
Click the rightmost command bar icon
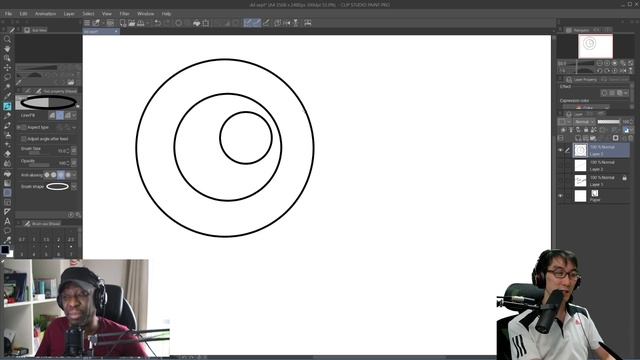pyautogui.click(x=308, y=23)
